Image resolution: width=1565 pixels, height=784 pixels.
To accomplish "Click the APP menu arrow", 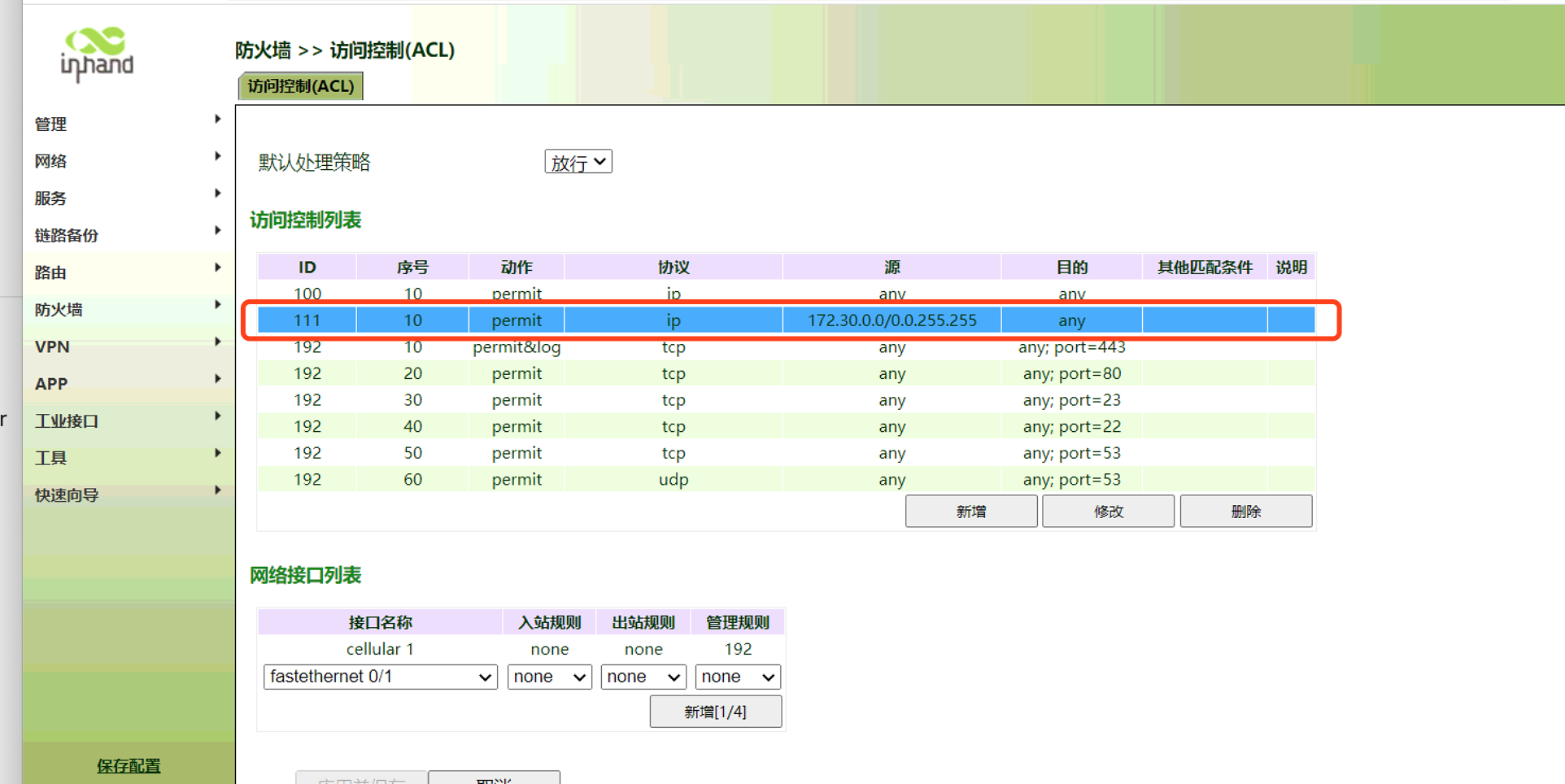I will [x=217, y=379].
